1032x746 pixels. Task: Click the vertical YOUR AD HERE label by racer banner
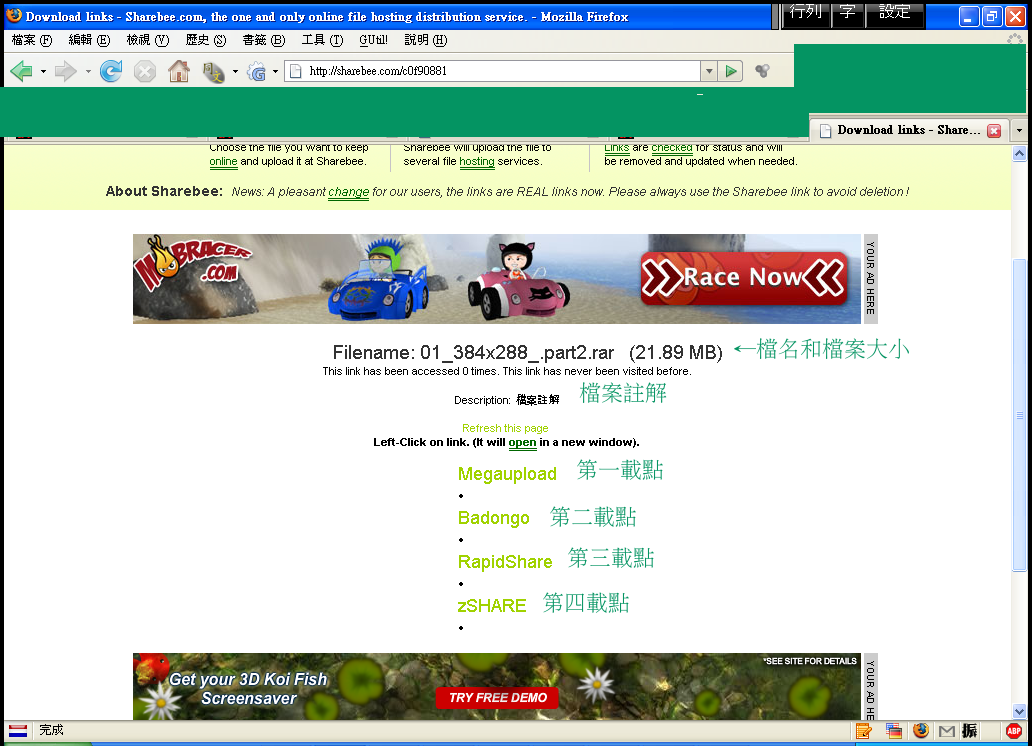[x=870, y=278]
